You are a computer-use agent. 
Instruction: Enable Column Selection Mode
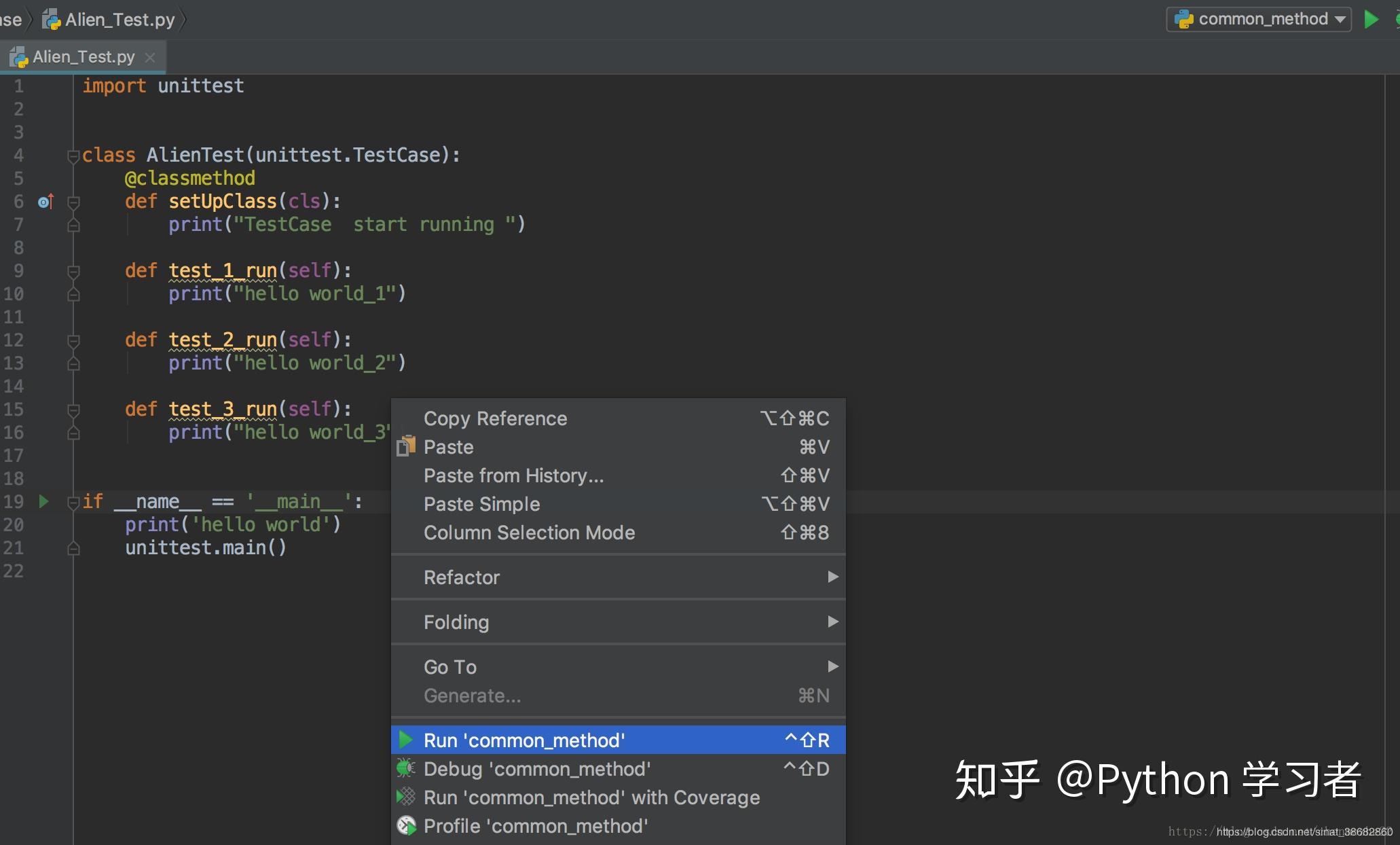point(530,533)
